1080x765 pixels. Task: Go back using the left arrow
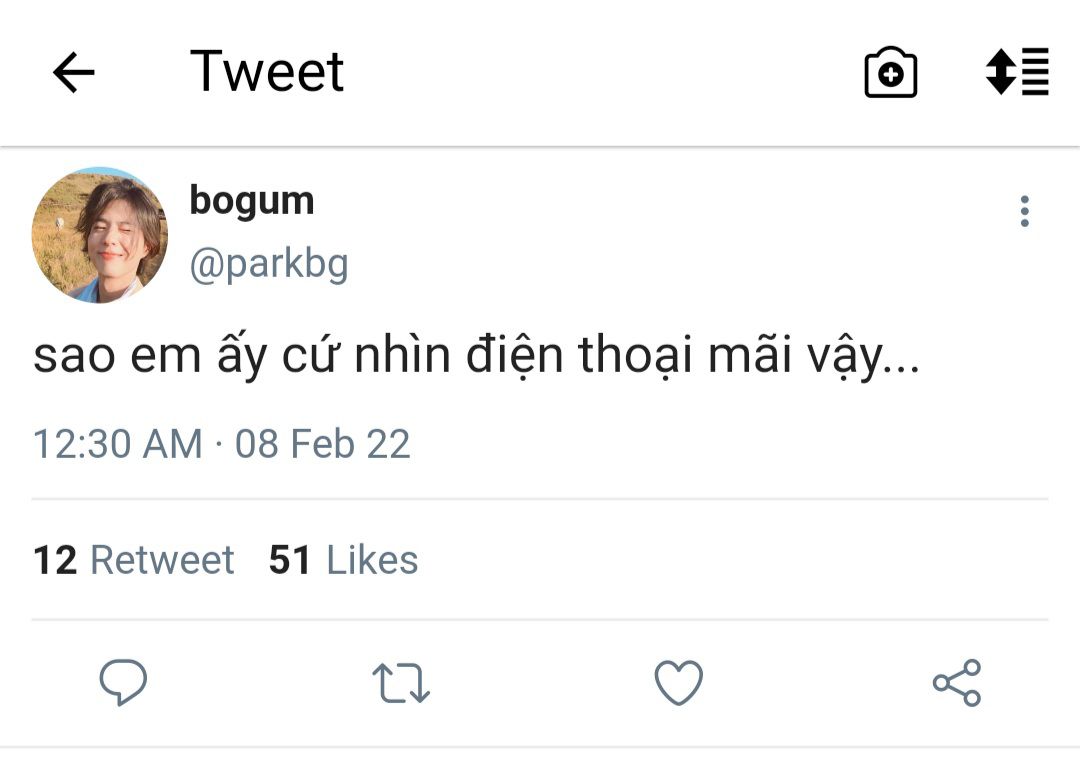[x=73, y=73]
